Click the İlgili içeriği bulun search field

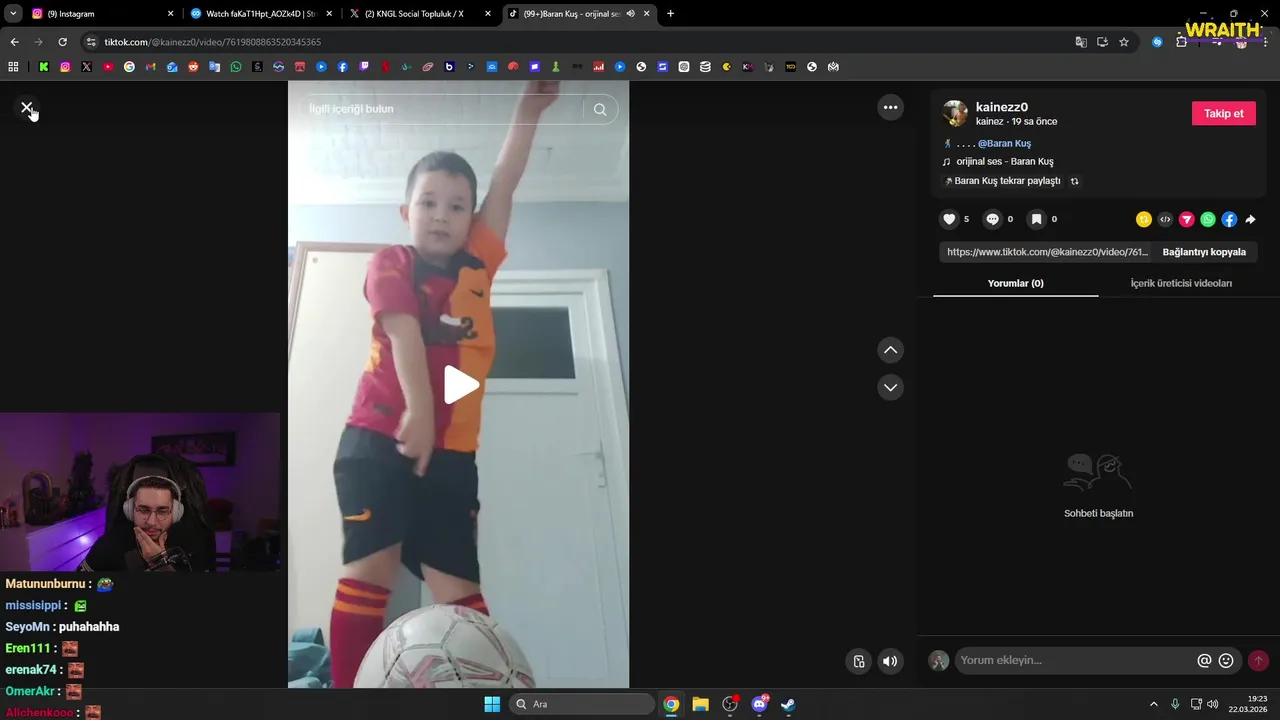point(442,109)
